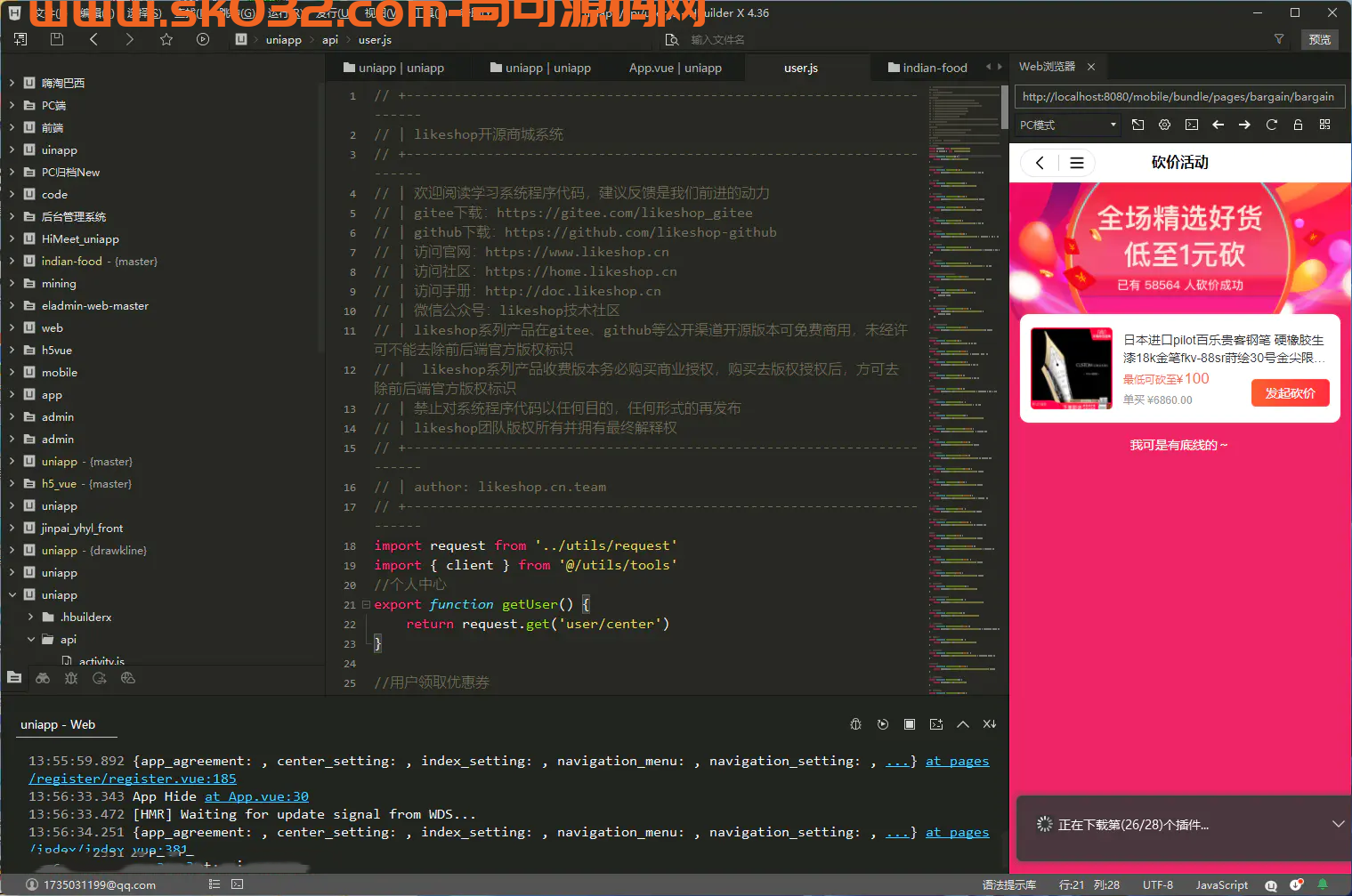
Task: Click the hamburger menu in bargain page
Action: (1076, 163)
